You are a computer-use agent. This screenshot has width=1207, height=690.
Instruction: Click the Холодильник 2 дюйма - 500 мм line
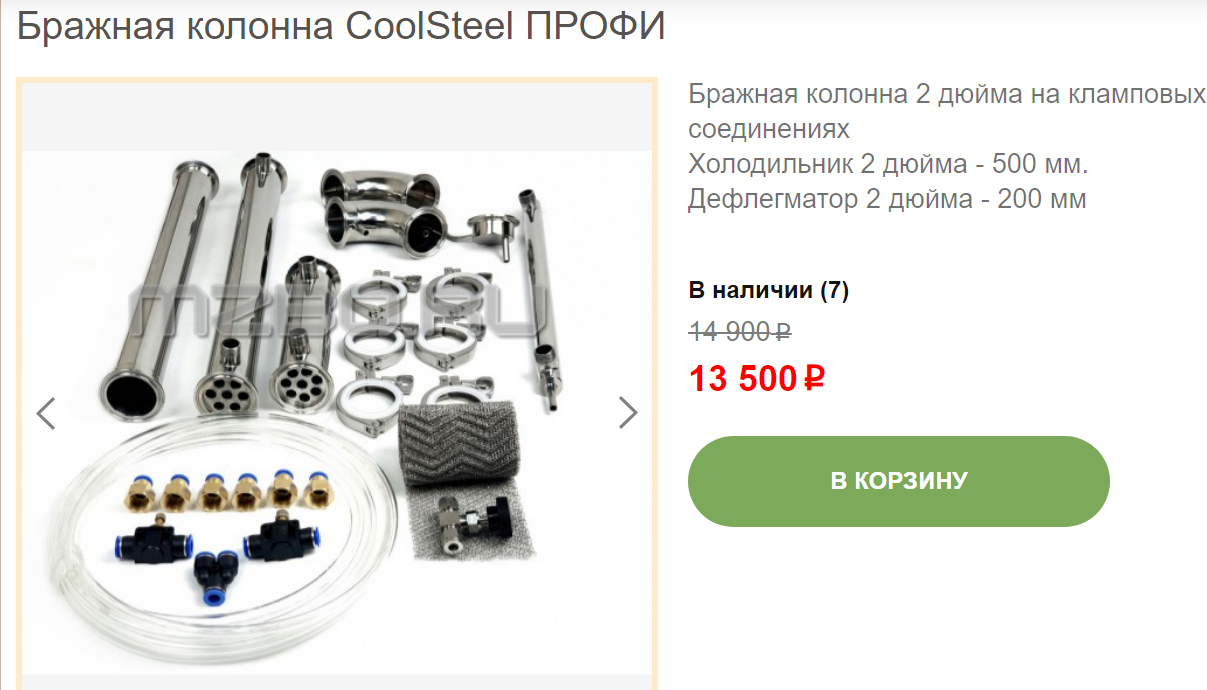pos(888,164)
